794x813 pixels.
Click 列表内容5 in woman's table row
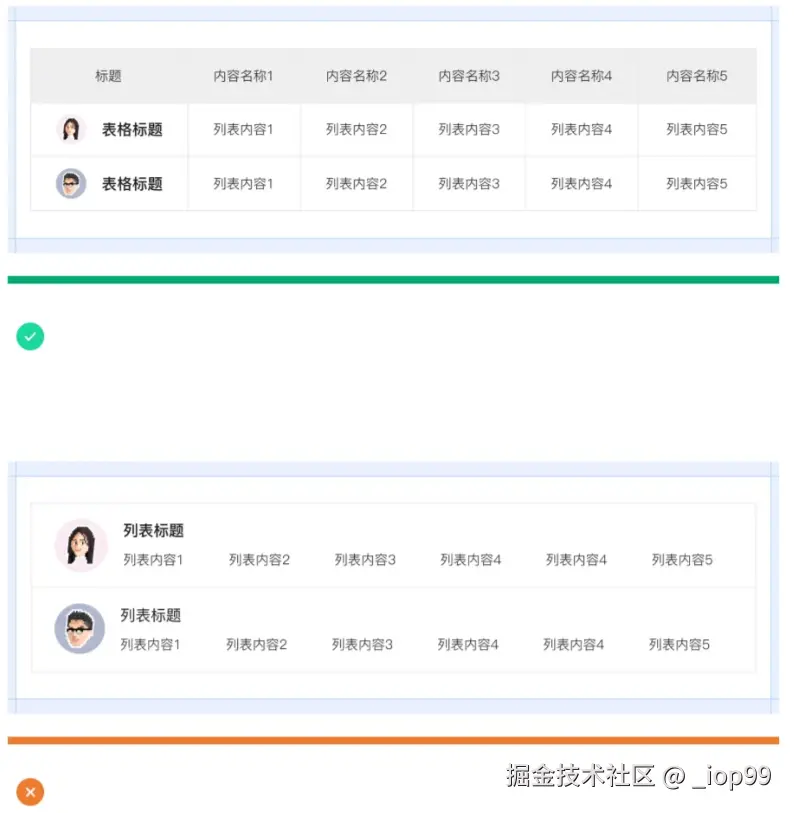click(697, 129)
